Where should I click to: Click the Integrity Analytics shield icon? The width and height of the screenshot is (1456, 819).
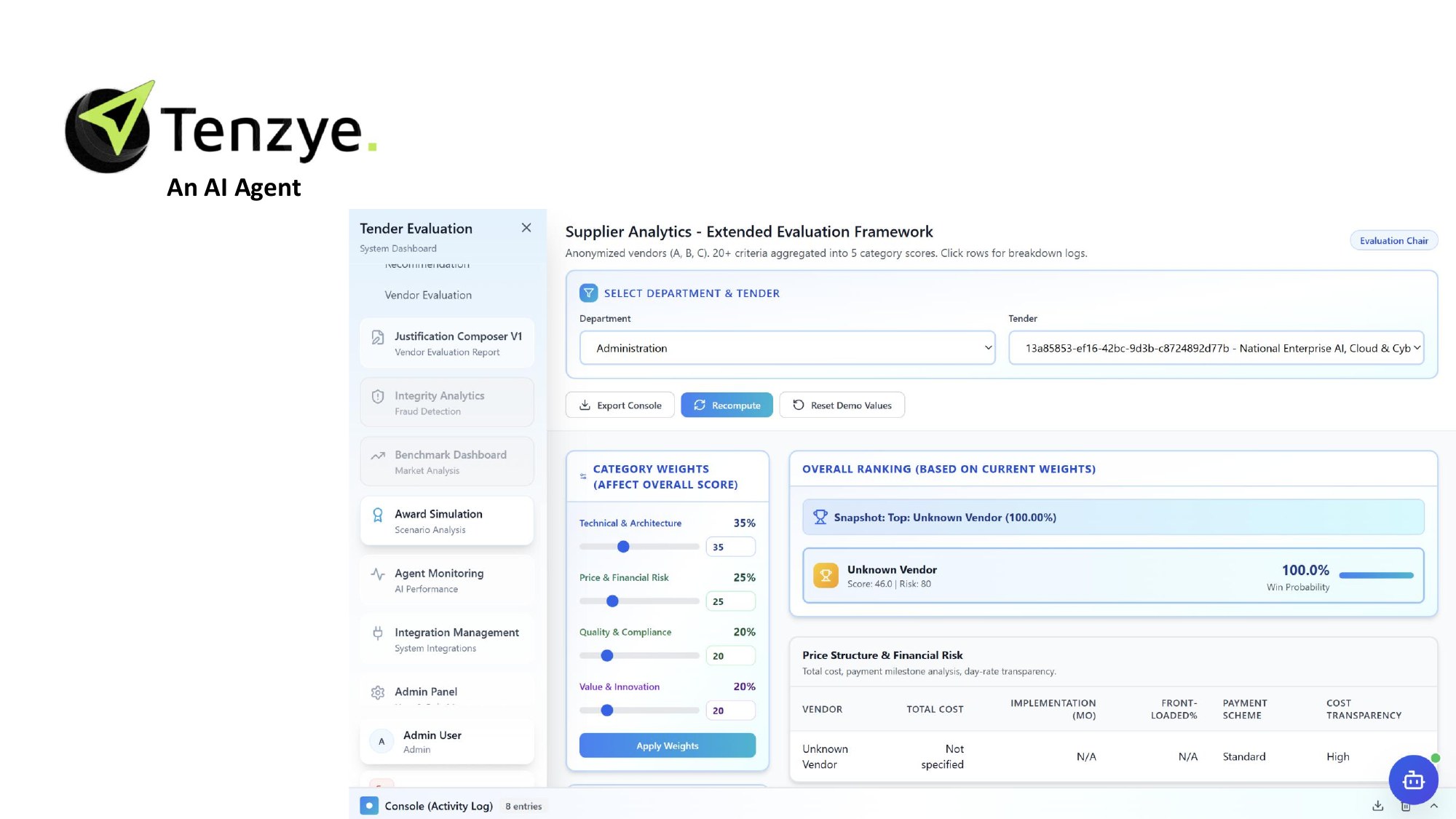(x=378, y=397)
